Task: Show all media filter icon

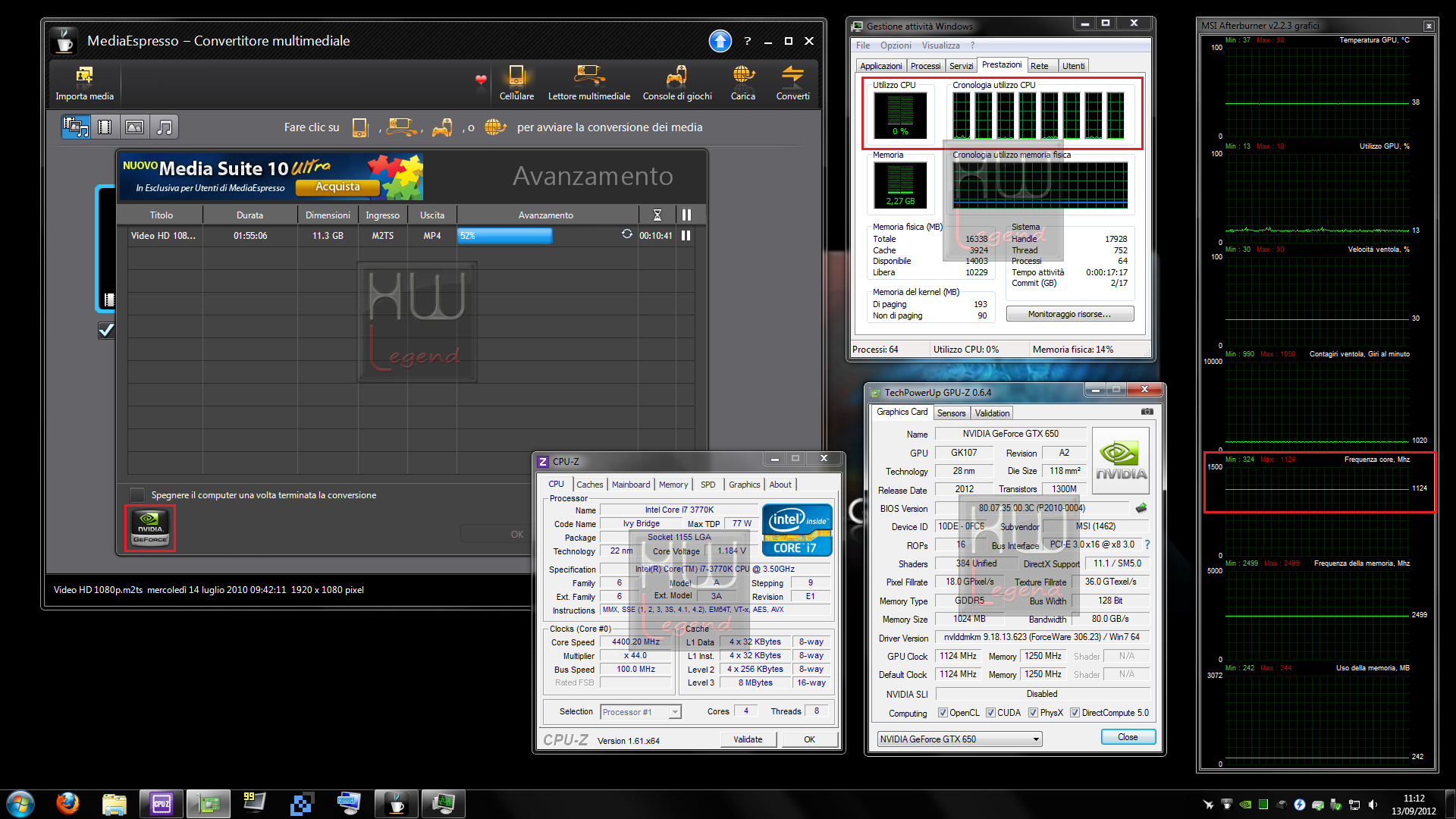Action: tap(76, 127)
